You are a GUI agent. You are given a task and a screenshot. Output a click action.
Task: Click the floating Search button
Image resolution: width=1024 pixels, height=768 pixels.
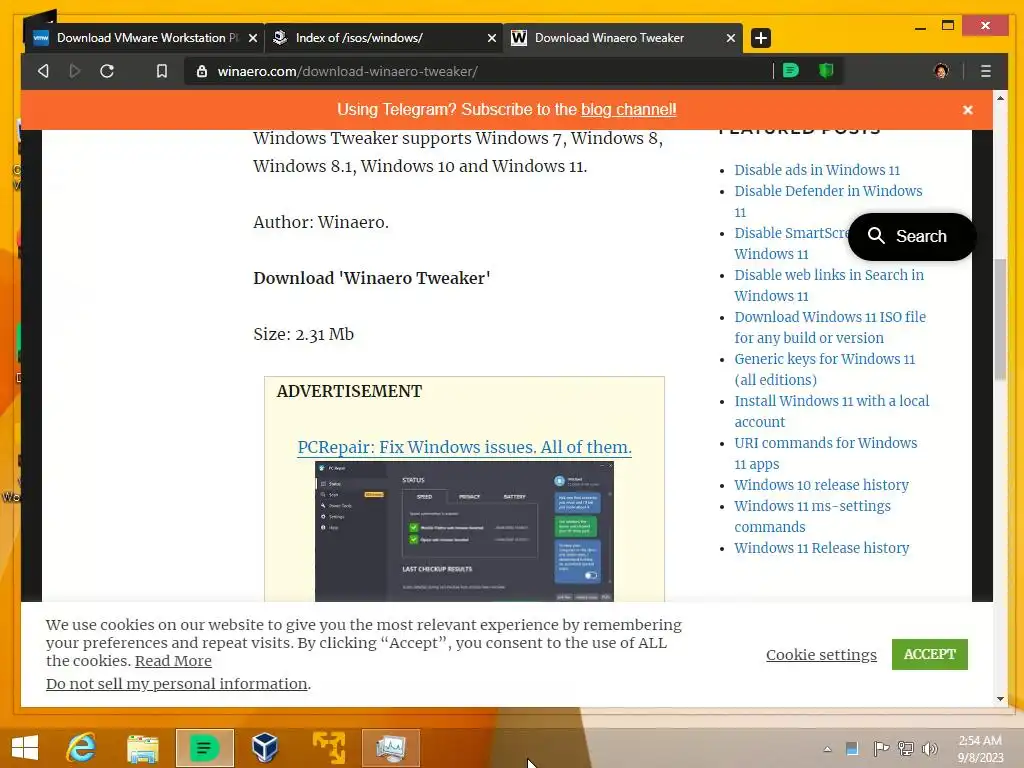911,236
